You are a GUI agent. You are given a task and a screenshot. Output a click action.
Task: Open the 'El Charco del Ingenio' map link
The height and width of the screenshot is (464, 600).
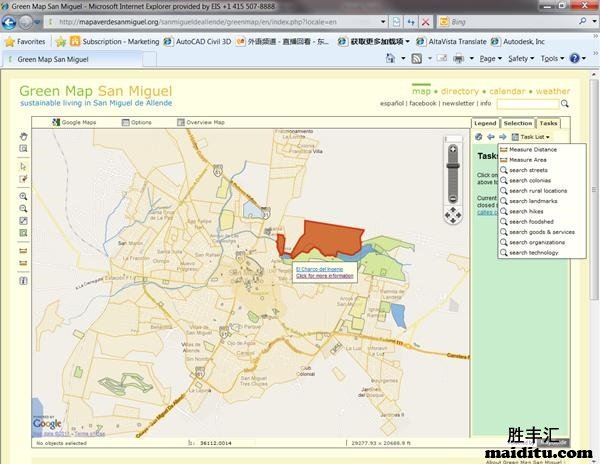(318, 269)
